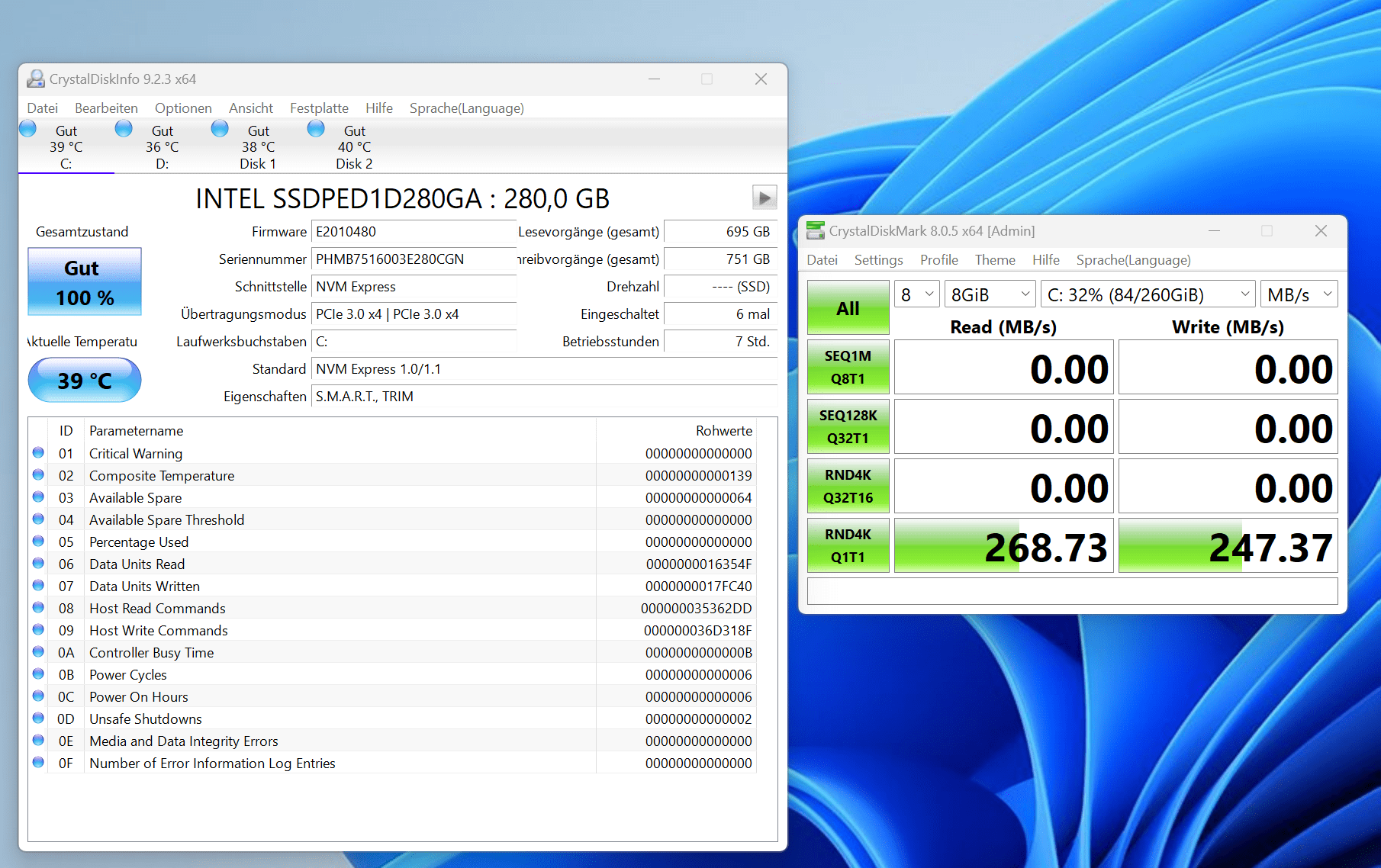Viewport: 1381px width, 868px height.
Task: Run the SEQ128K Q32T1 test
Action: [x=848, y=426]
